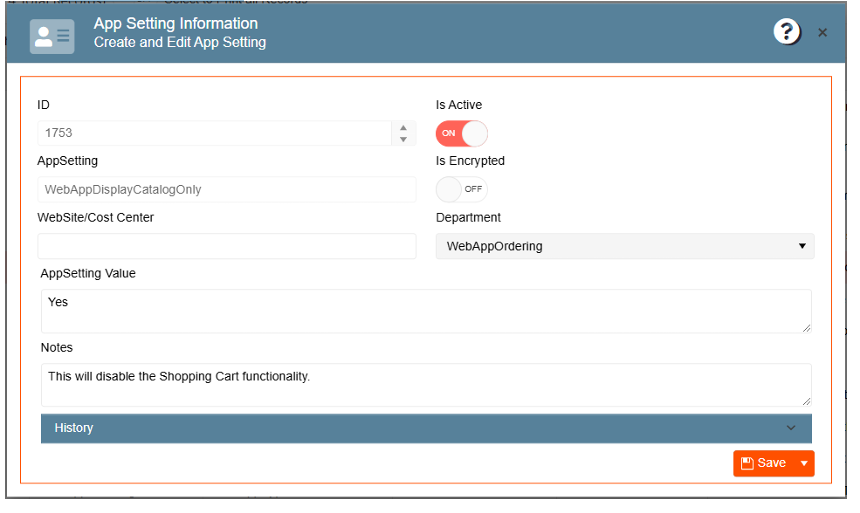Open the Save button's dropdown arrow
Viewport: 860px width, 513px height.
click(803, 463)
